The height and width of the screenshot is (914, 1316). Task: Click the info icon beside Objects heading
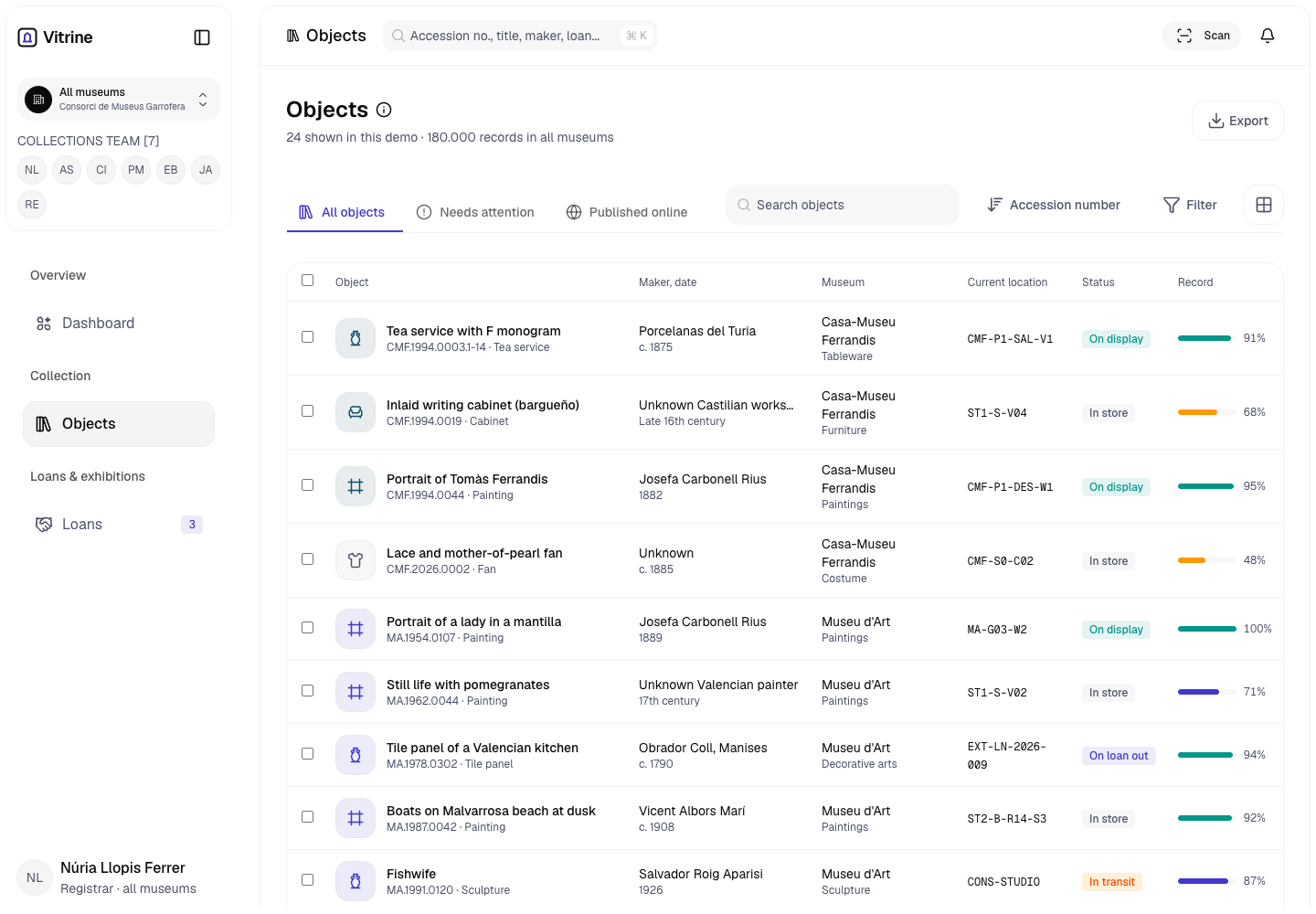[384, 110]
